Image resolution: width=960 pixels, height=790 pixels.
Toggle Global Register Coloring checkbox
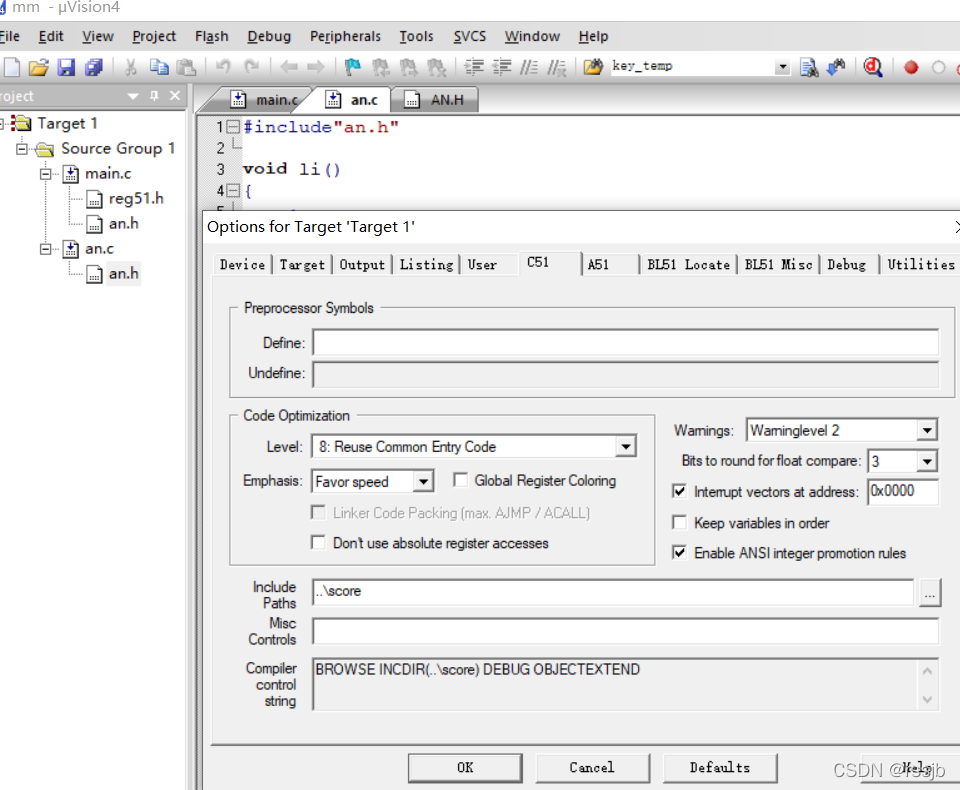point(460,480)
